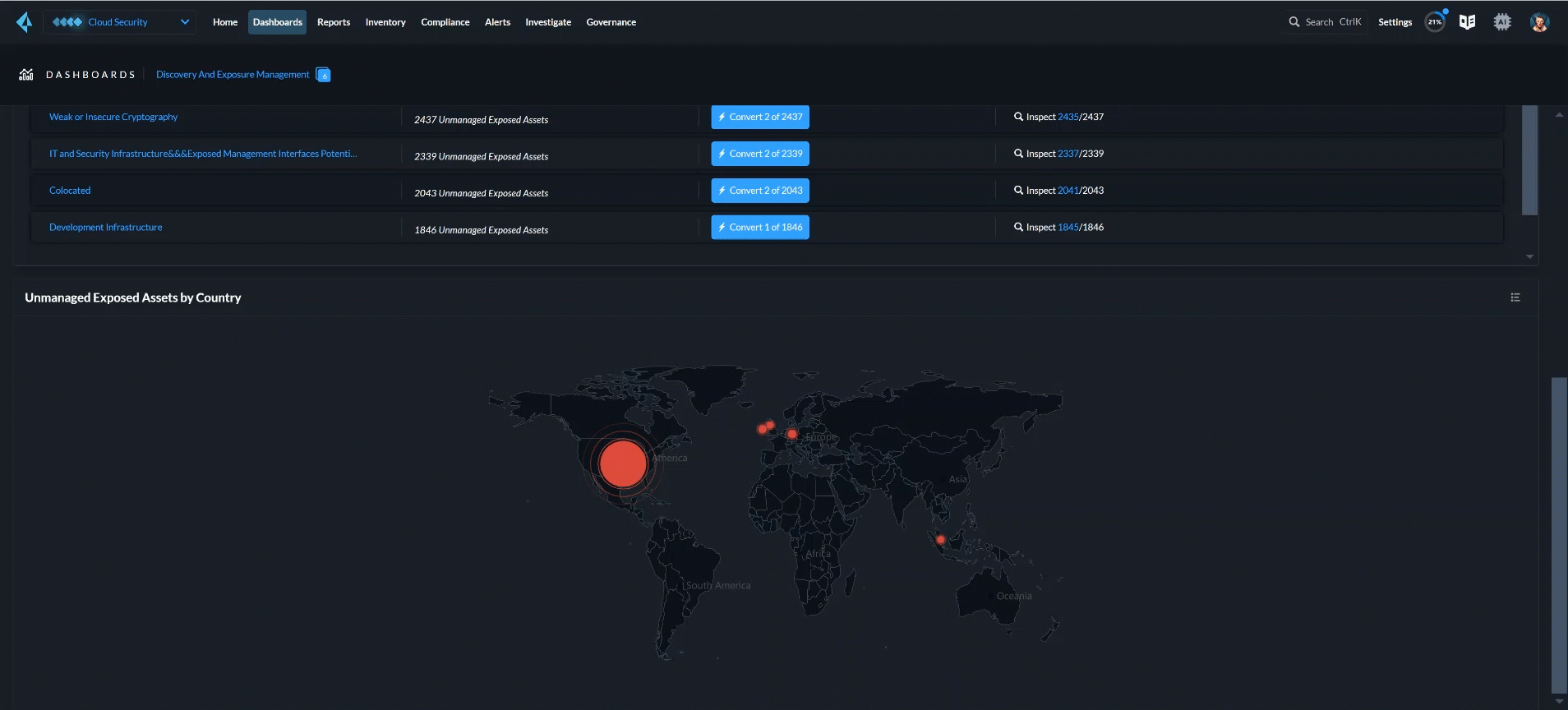Image resolution: width=1568 pixels, height=710 pixels.
Task: Inspect 2041 of 2043 assets
Action: (x=1058, y=191)
